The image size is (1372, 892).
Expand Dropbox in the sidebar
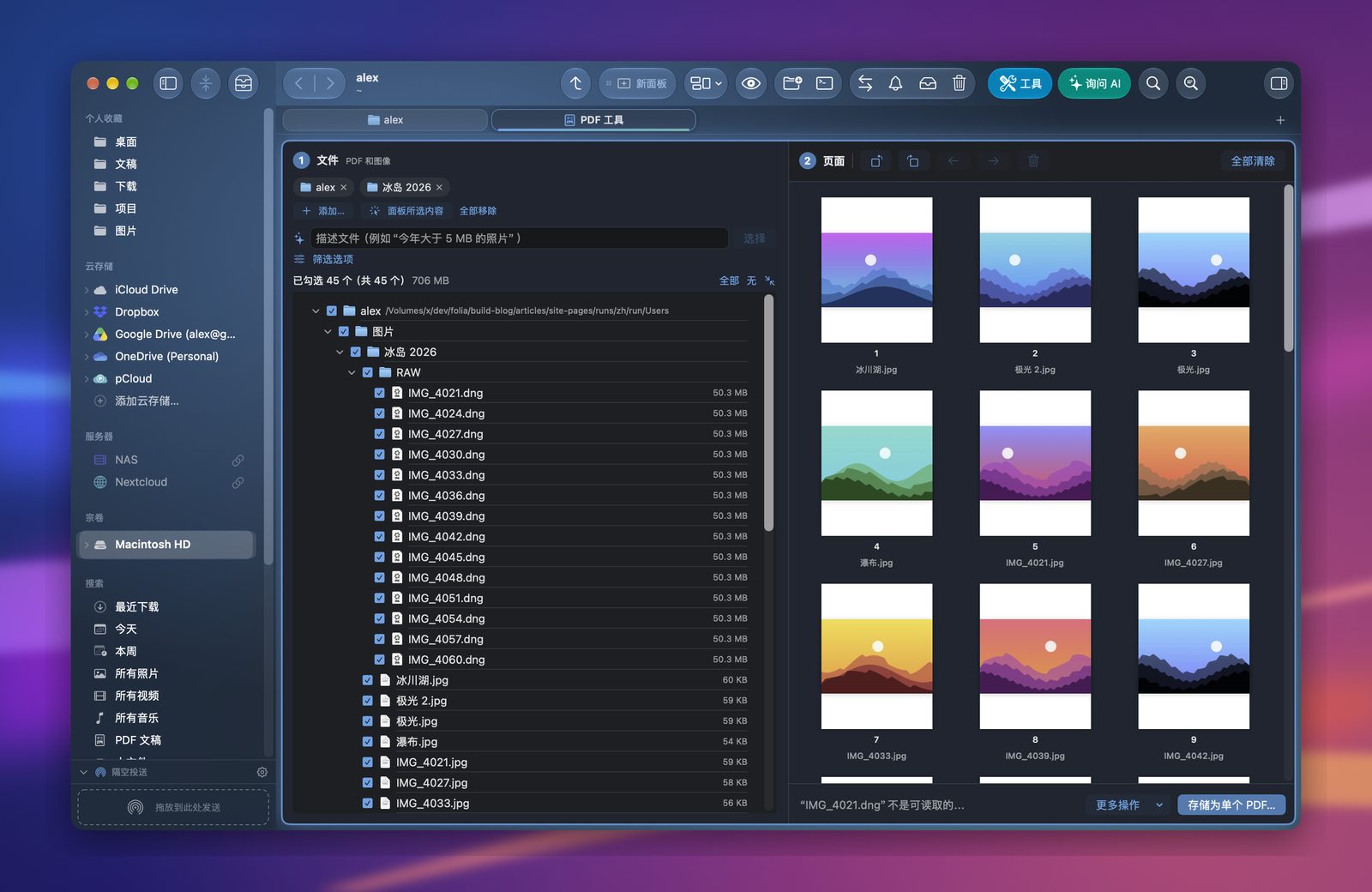point(87,312)
